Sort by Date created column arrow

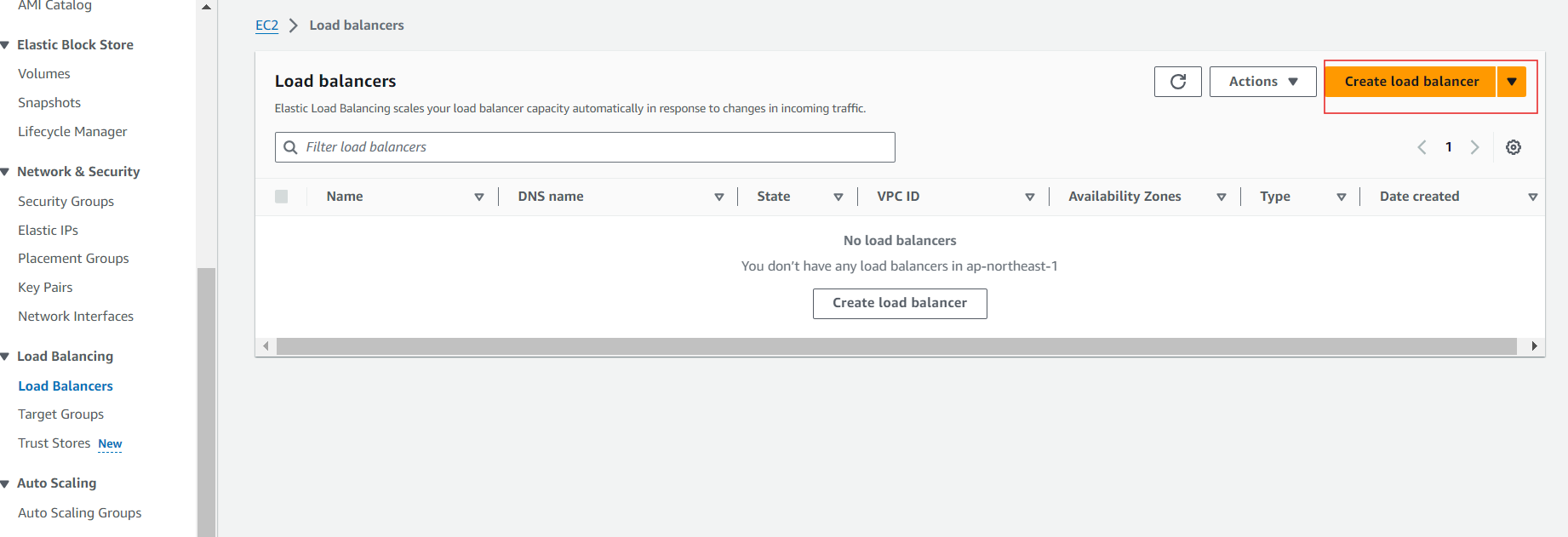[1532, 197]
